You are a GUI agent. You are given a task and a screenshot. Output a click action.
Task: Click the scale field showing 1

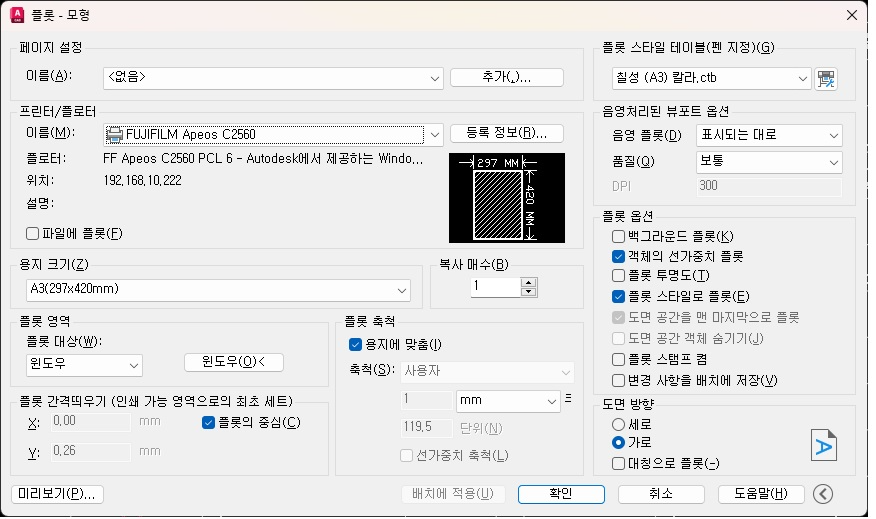pyautogui.click(x=426, y=400)
